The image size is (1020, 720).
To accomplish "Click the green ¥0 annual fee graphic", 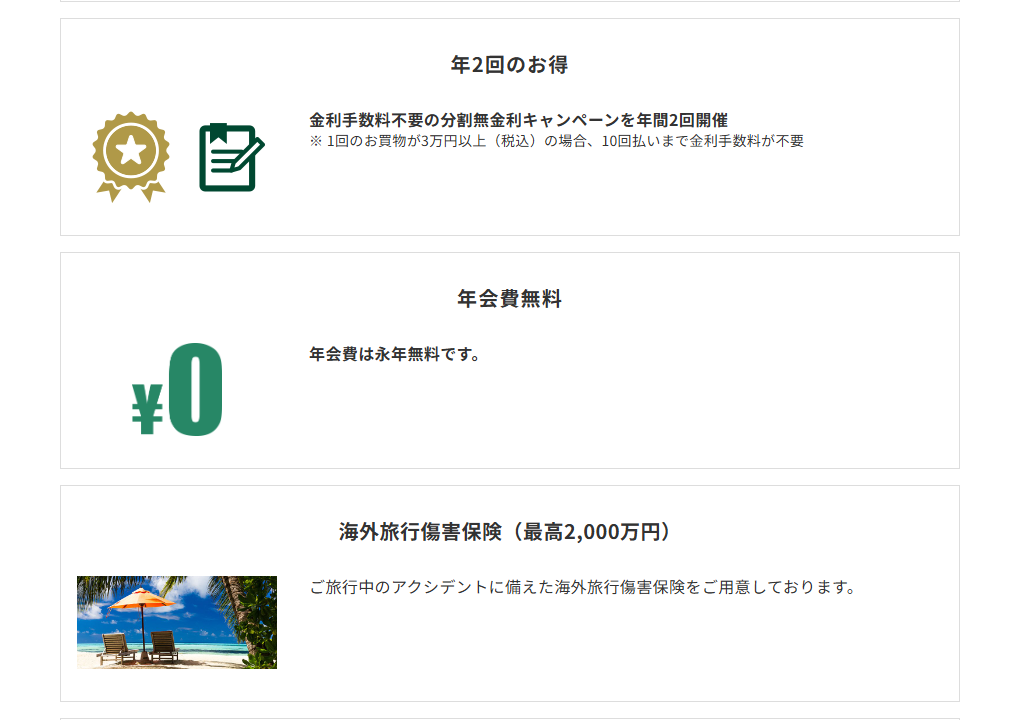I will pos(177,390).
